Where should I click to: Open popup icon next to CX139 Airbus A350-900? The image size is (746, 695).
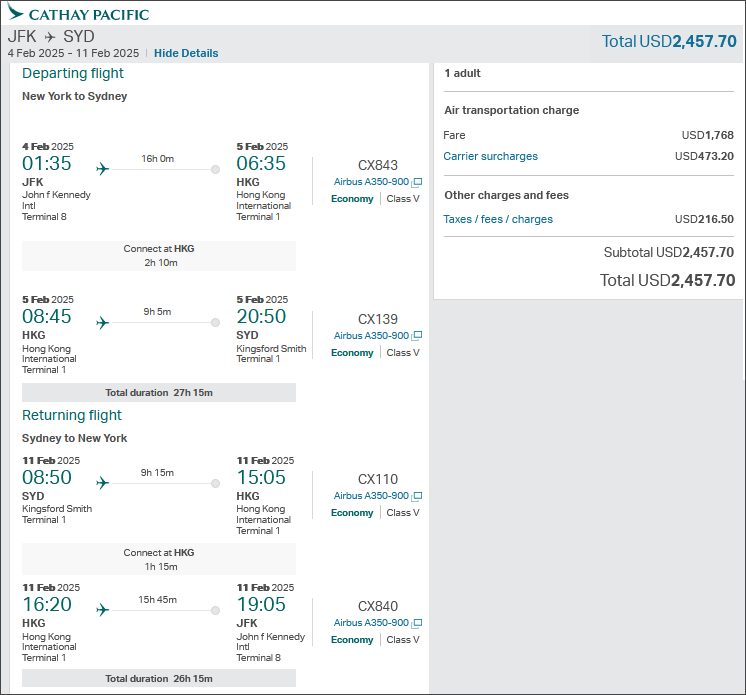[x=417, y=335]
